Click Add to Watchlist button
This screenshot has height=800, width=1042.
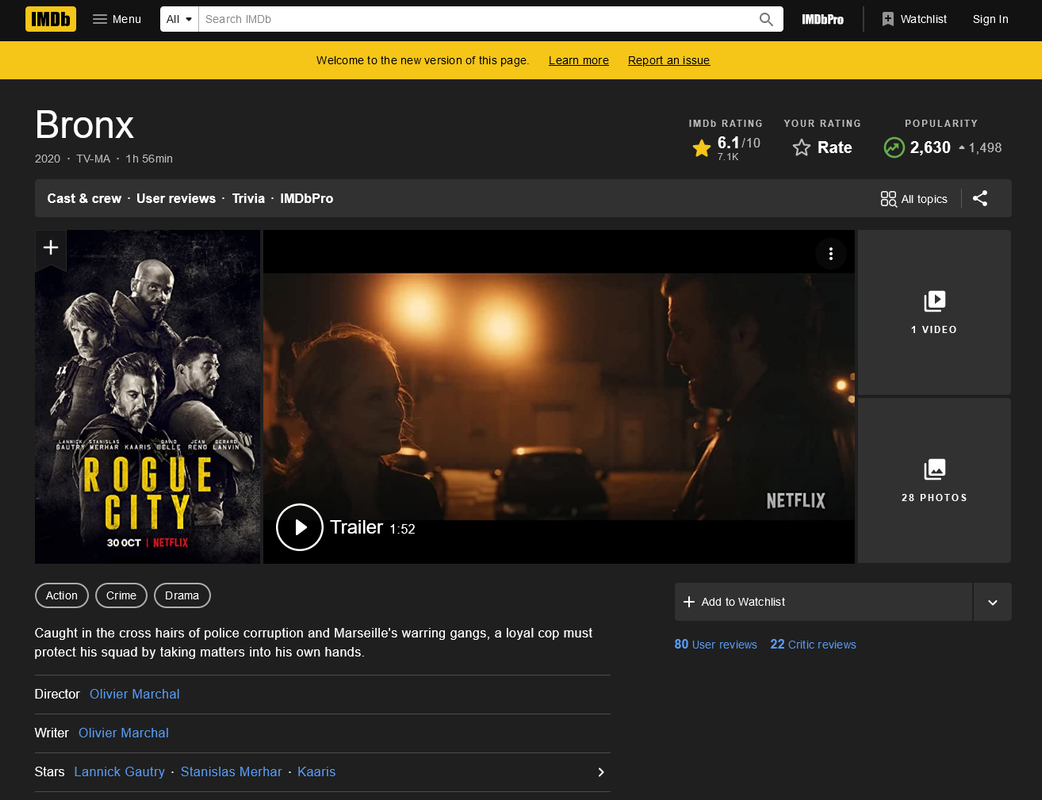pyautogui.click(x=823, y=602)
